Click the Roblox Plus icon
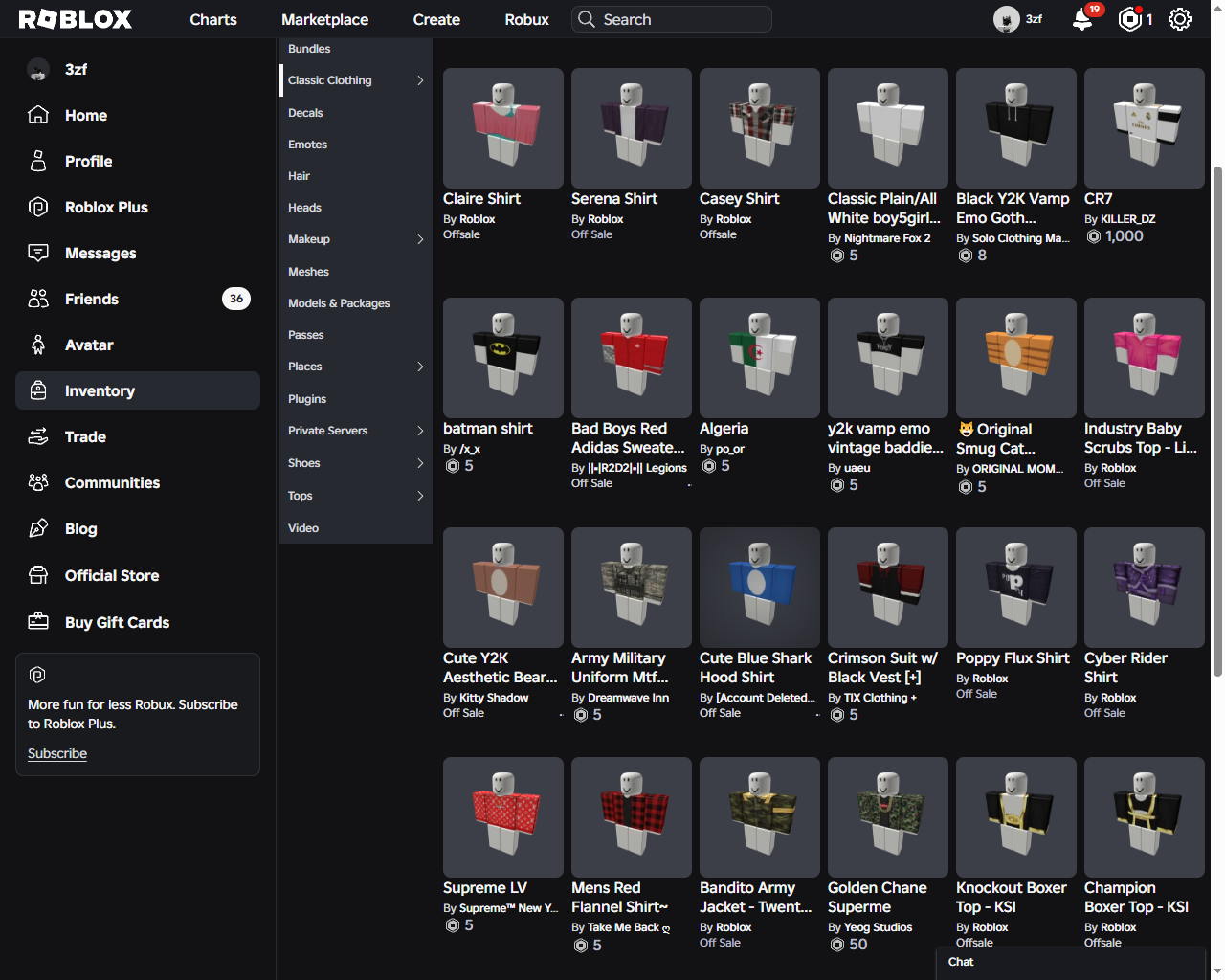The width and height of the screenshot is (1225, 980). [x=38, y=207]
